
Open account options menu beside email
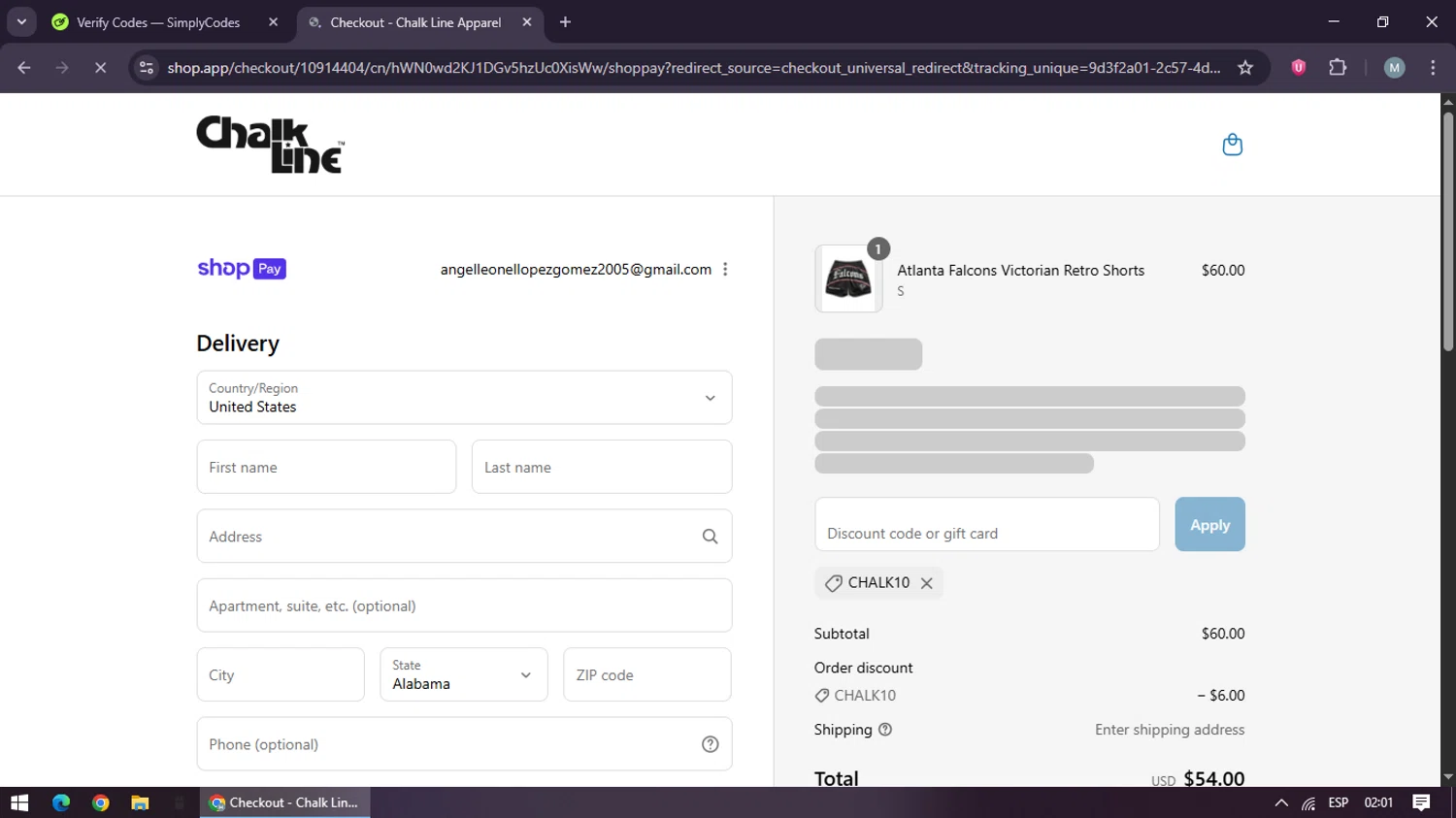pyautogui.click(x=725, y=270)
